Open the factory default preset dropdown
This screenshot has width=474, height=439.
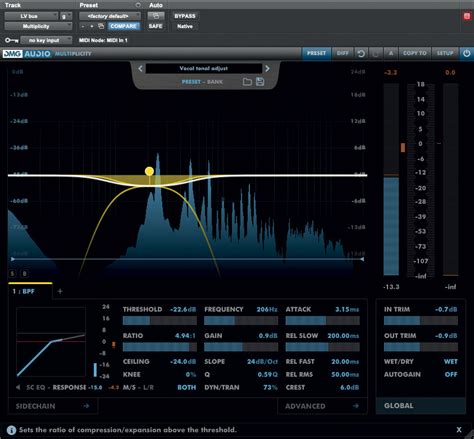point(110,16)
